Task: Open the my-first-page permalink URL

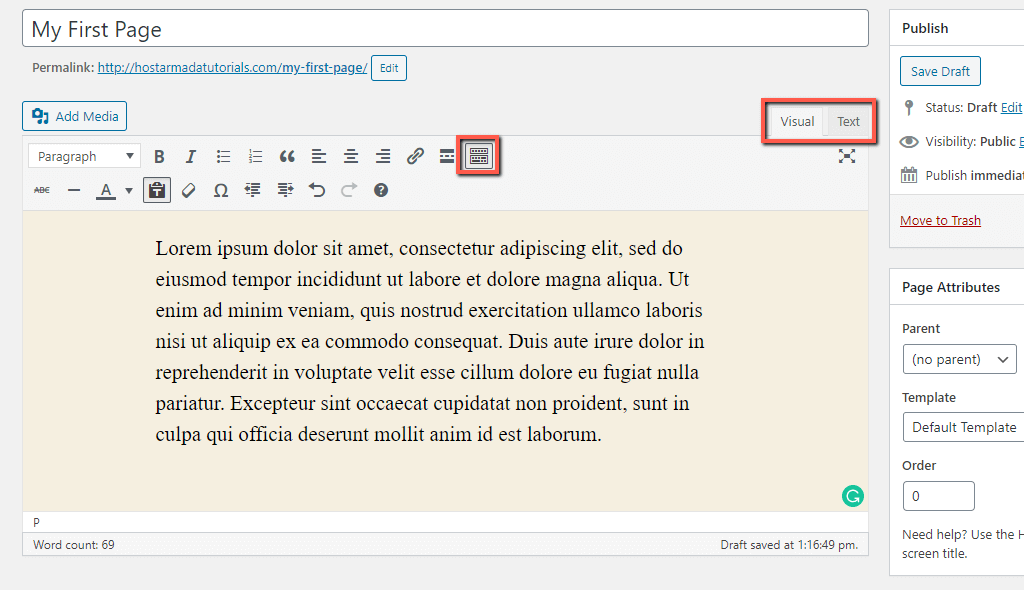Action: [x=232, y=68]
